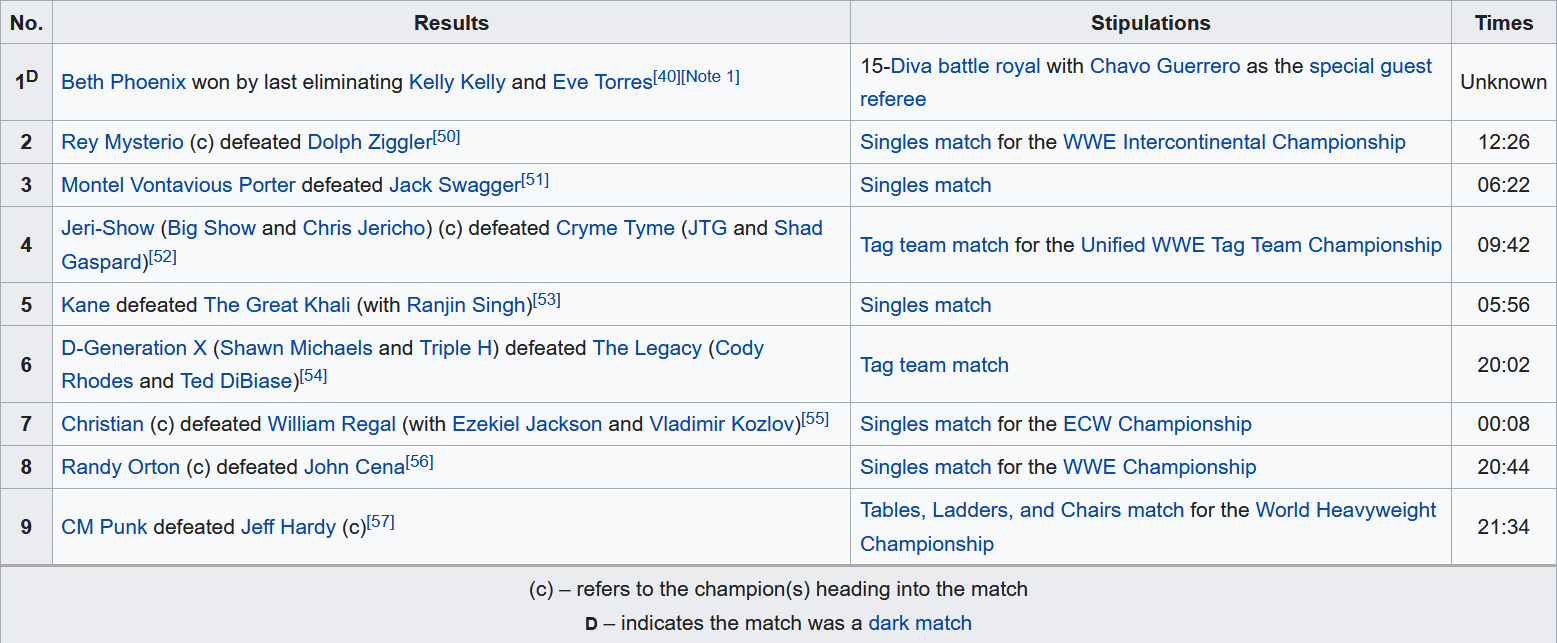Click the Randy Orton link

click(120, 467)
